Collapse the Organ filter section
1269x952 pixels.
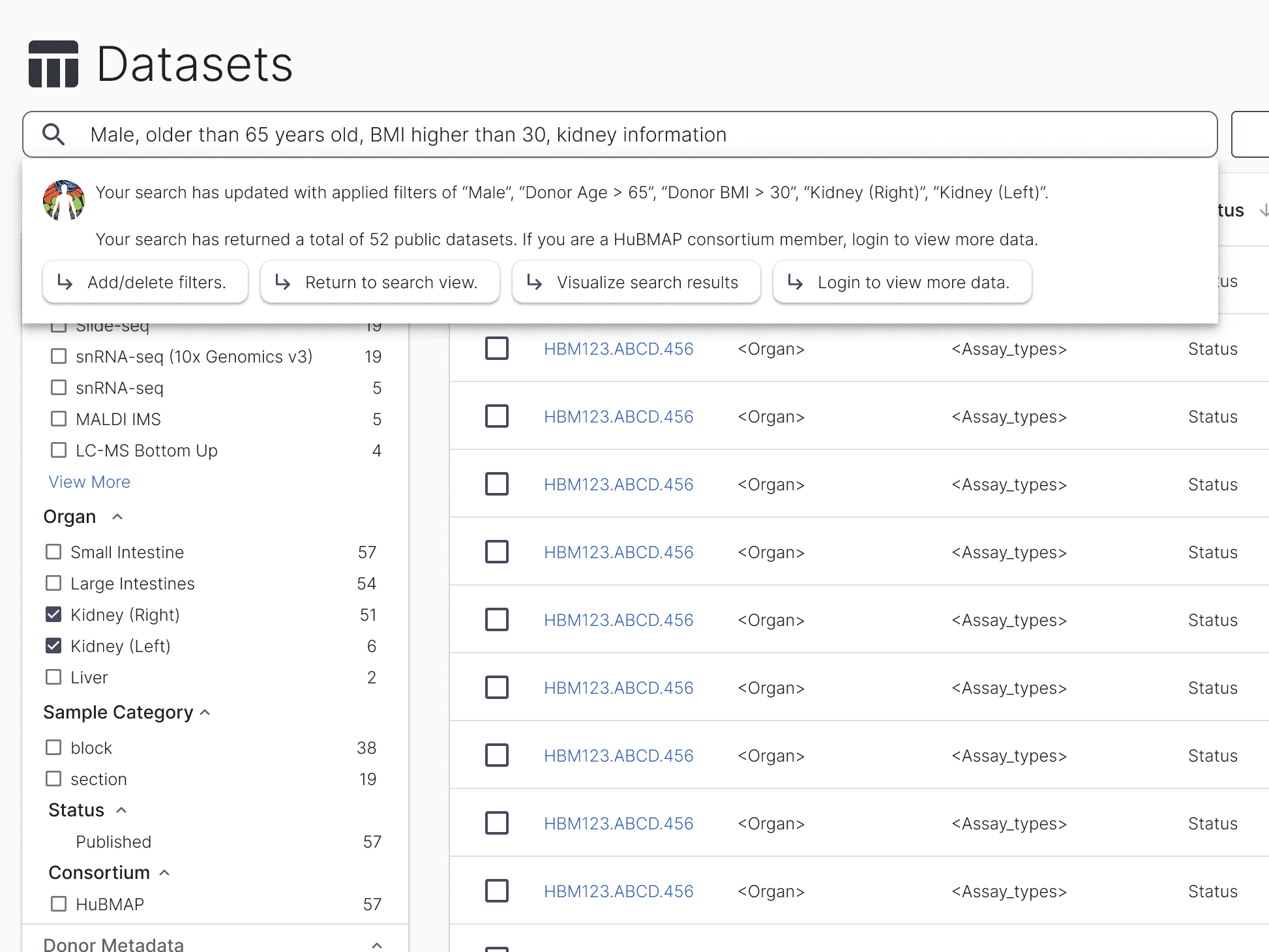117,517
